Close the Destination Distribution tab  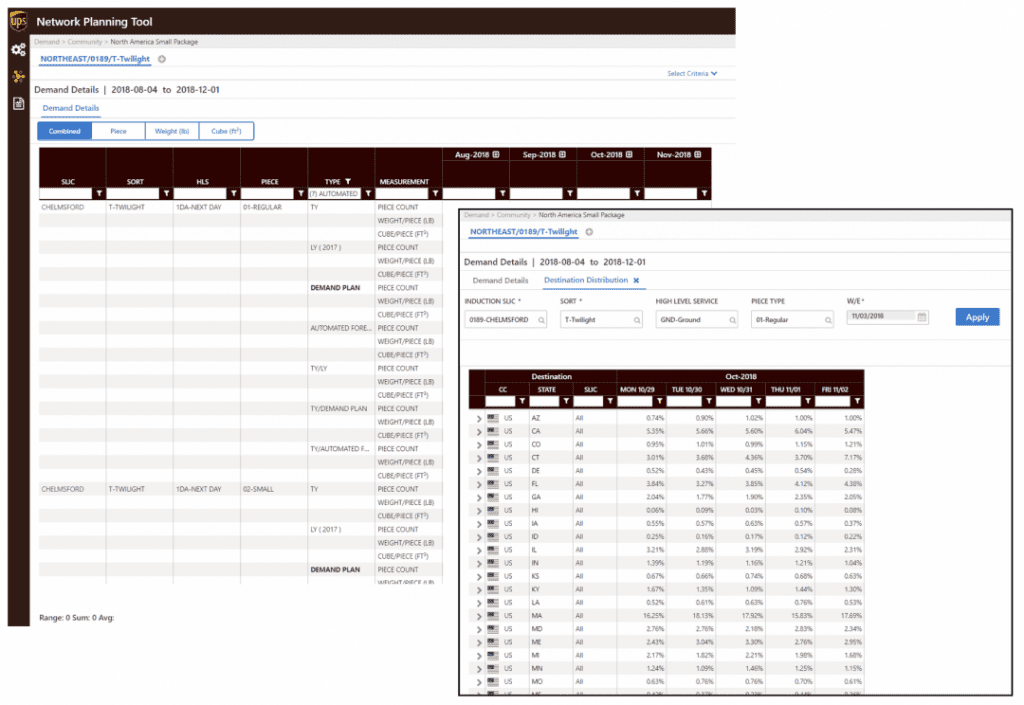(636, 281)
